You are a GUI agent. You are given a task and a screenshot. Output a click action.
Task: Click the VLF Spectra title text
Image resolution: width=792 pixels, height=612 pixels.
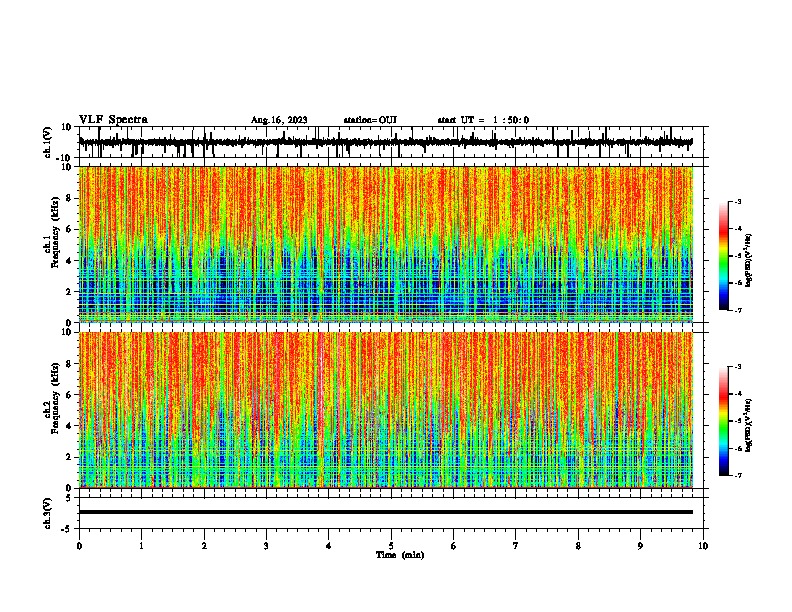coord(113,120)
